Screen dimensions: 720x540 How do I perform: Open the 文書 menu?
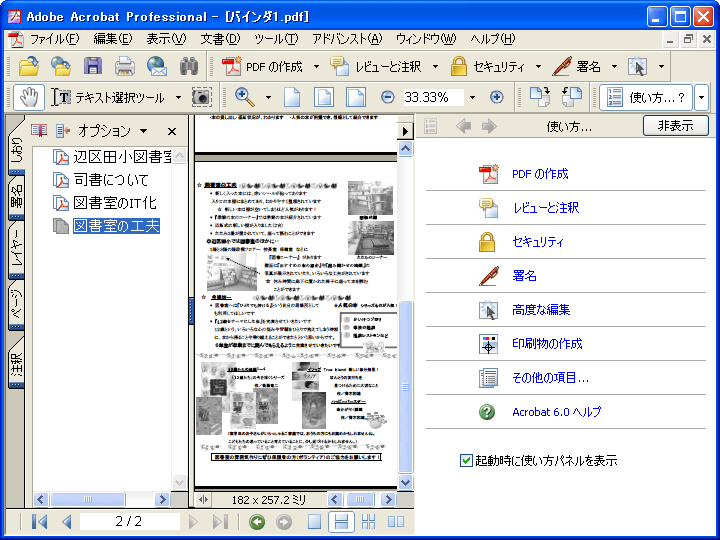pos(220,39)
